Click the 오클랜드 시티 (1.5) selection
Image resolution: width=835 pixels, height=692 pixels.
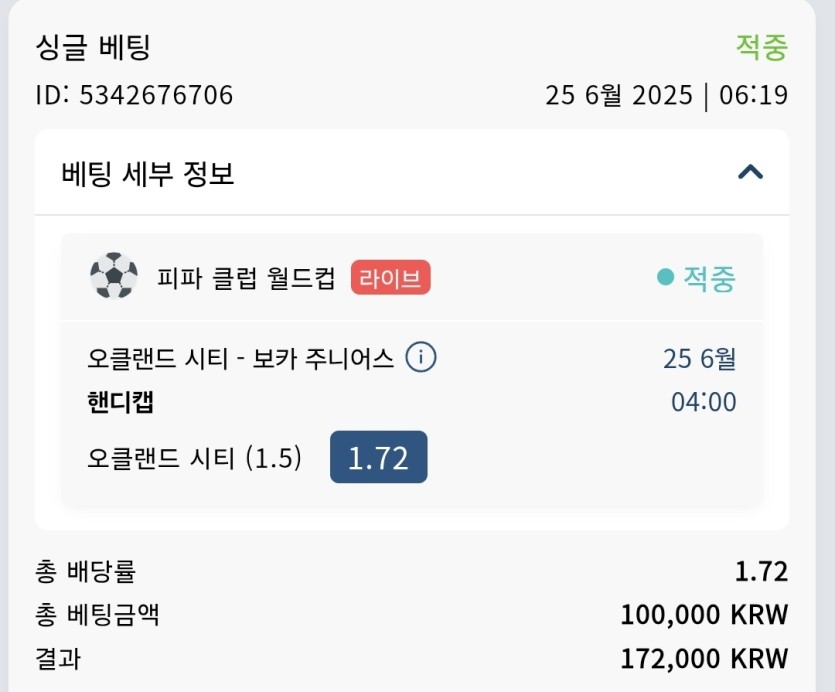tap(194, 458)
